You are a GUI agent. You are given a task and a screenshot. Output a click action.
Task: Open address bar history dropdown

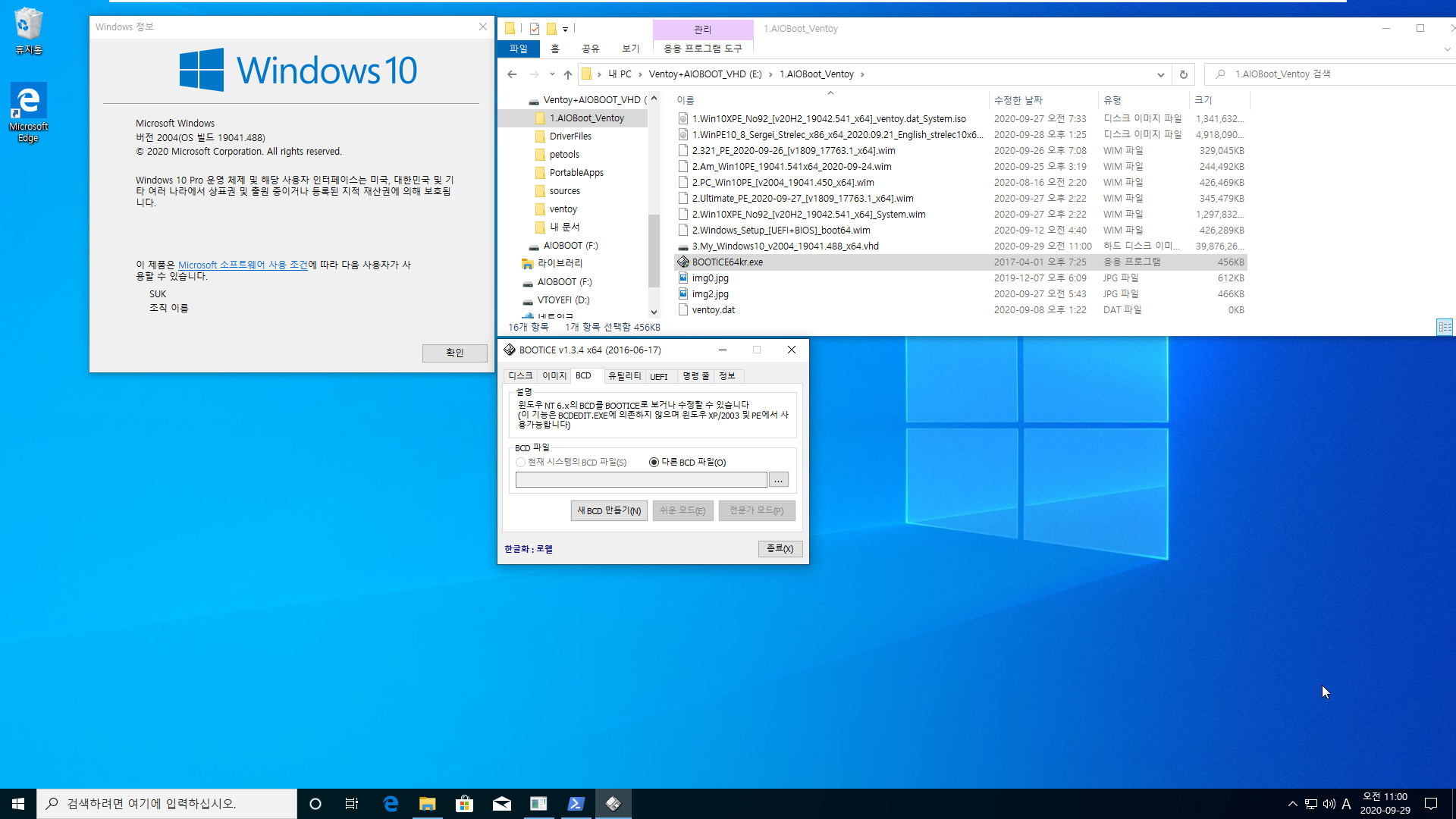tap(1160, 74)
